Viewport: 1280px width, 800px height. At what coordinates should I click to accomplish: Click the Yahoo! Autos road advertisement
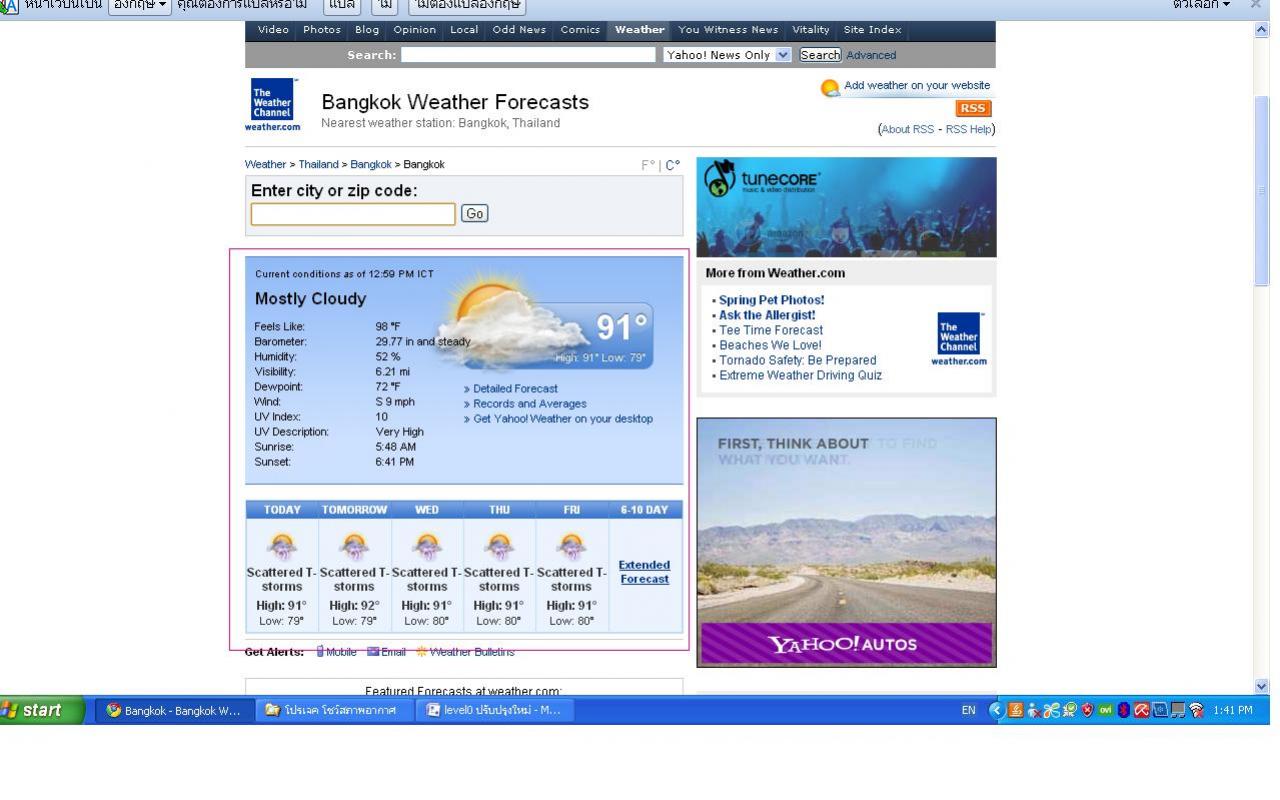pyautogui.click(x=846, y=542)
